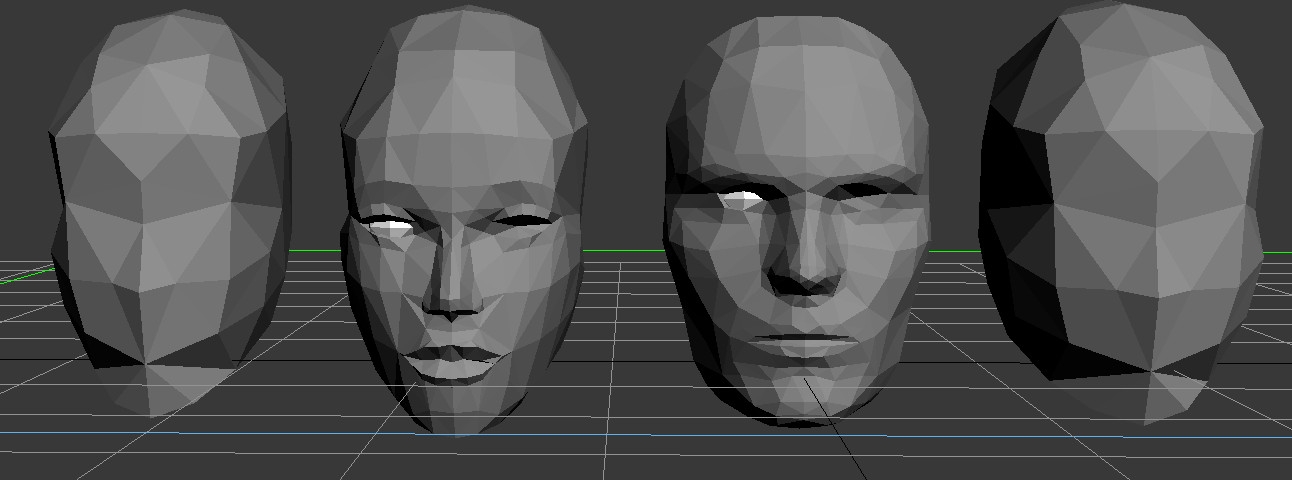Click the white eye of the male head

(741, 200)
